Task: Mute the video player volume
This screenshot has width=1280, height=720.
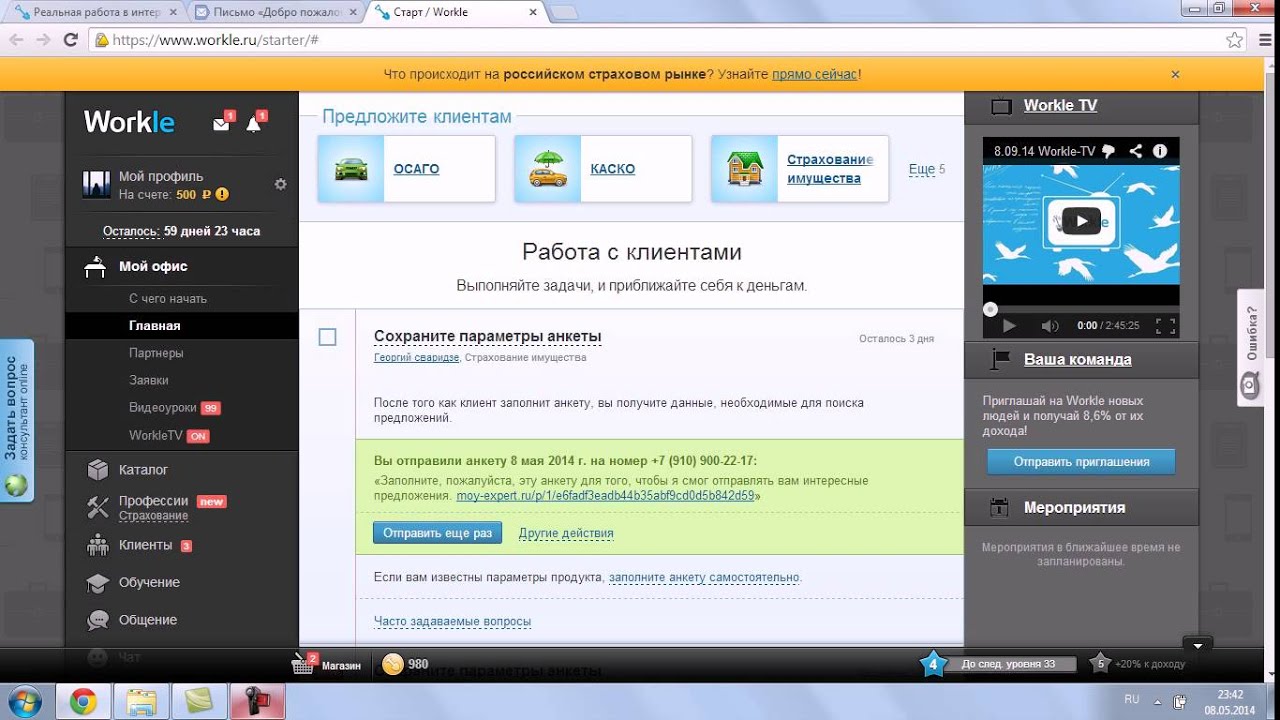Action: 1049,326
